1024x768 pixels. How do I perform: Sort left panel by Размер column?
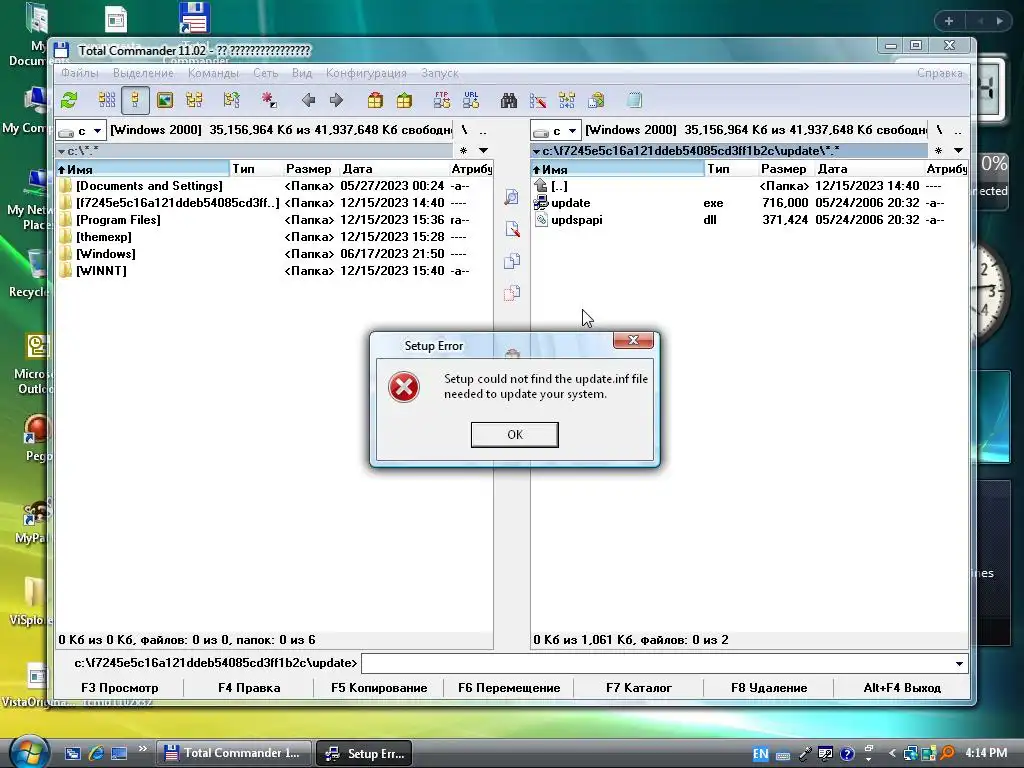click(308, 168)
